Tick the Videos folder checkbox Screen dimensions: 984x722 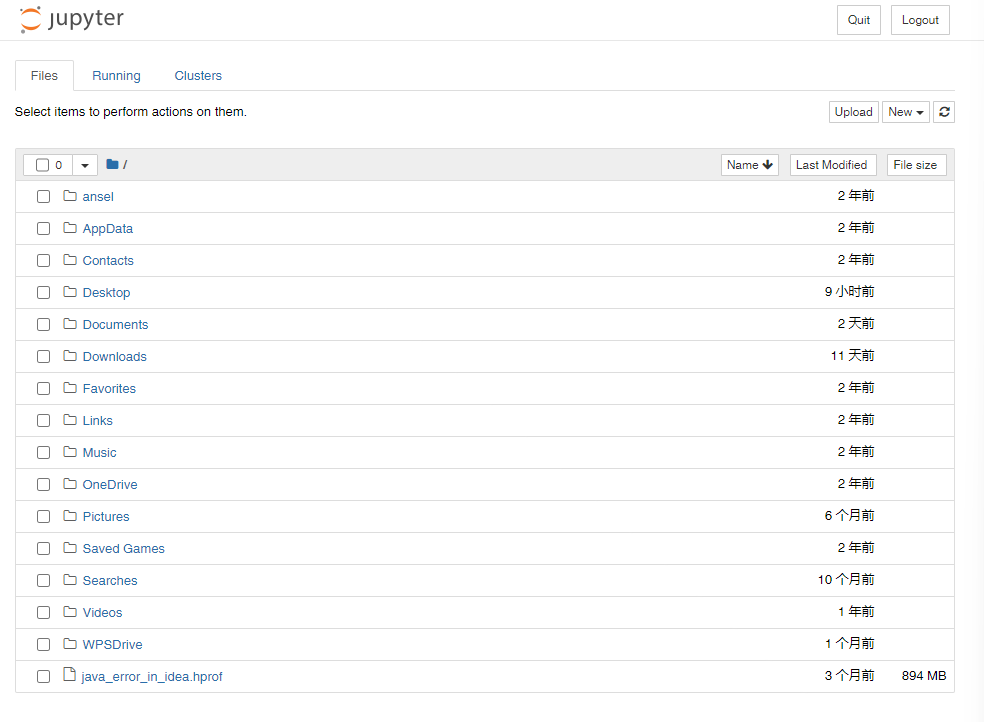[x=43, y=612]
